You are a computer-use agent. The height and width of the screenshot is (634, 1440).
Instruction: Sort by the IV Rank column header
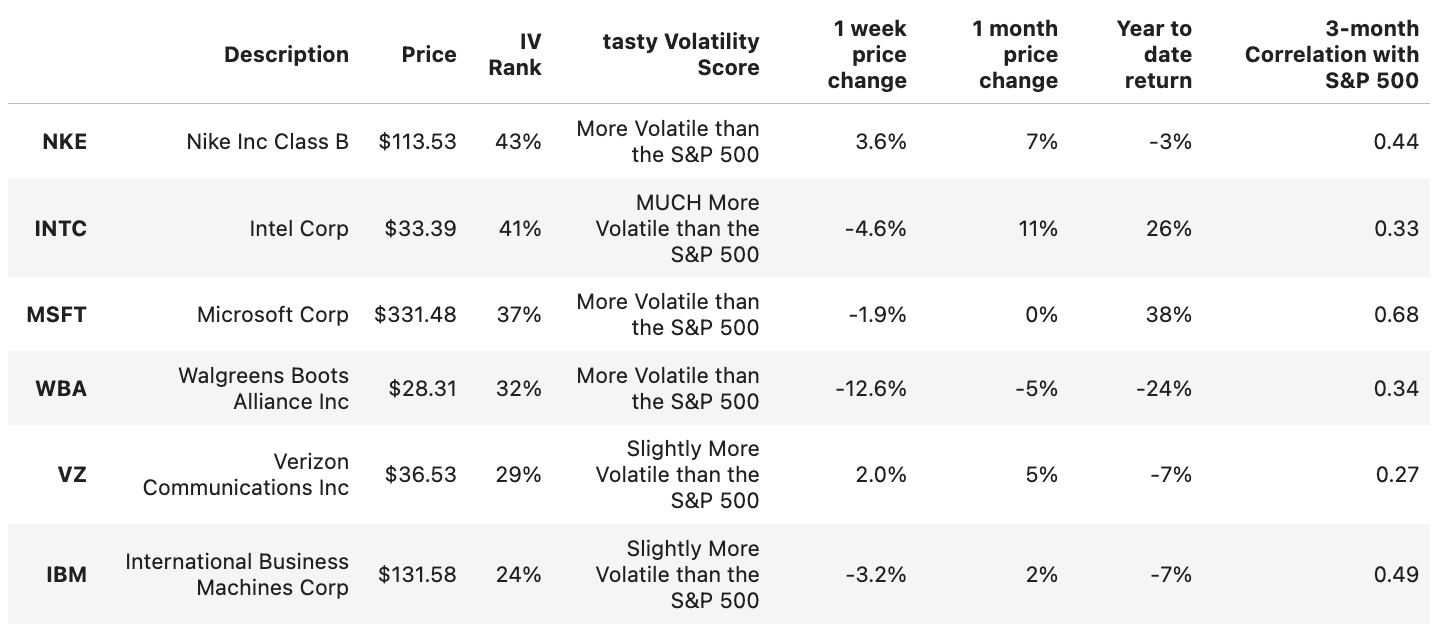[516, 55]
